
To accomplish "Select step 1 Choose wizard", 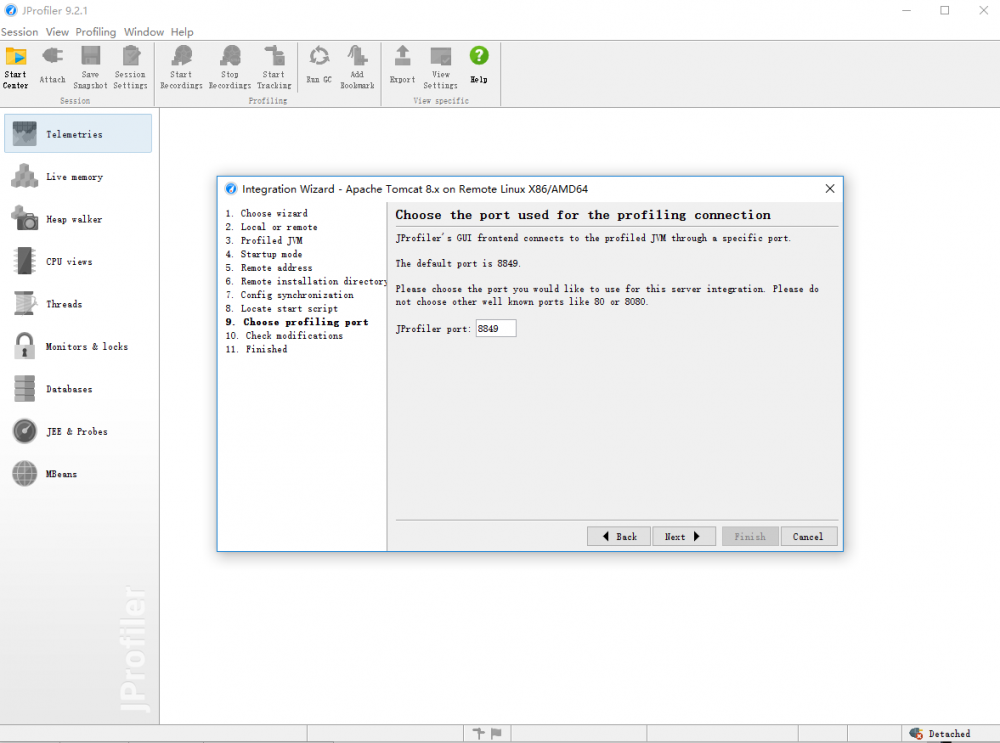I will click(267, 213).
